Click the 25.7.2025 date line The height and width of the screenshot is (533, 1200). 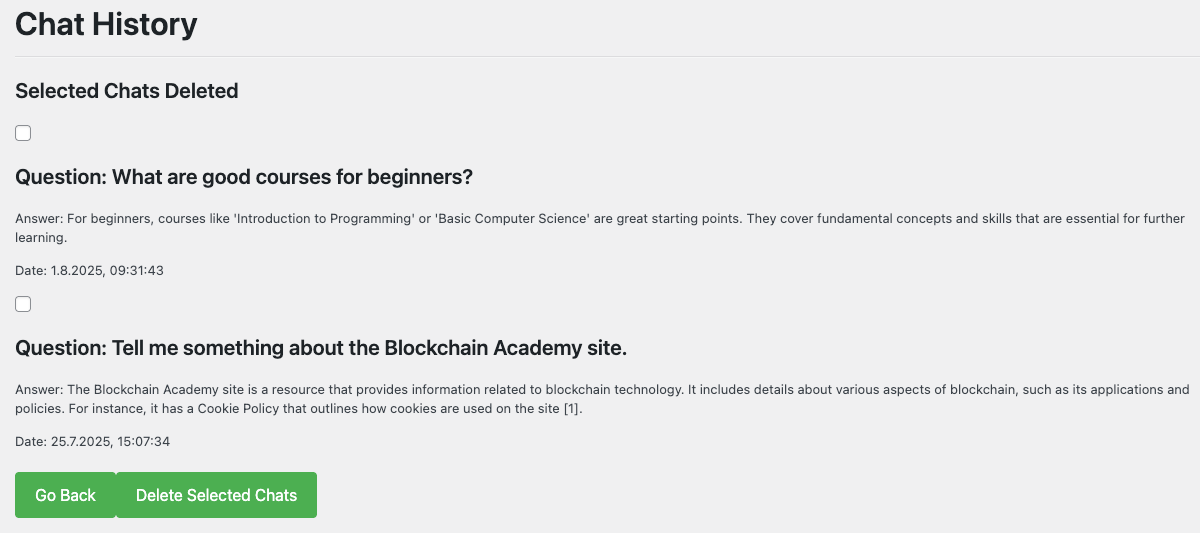click(x=92, y=441)
